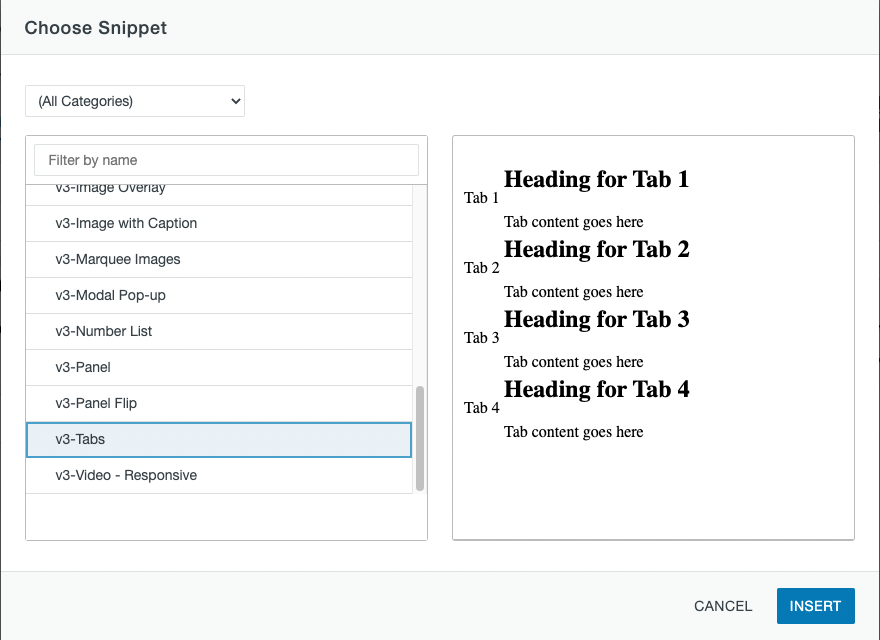Click Heading for Tab 1 in preview
The width and height of the screenshot is (880, 640).
point(597,179)
